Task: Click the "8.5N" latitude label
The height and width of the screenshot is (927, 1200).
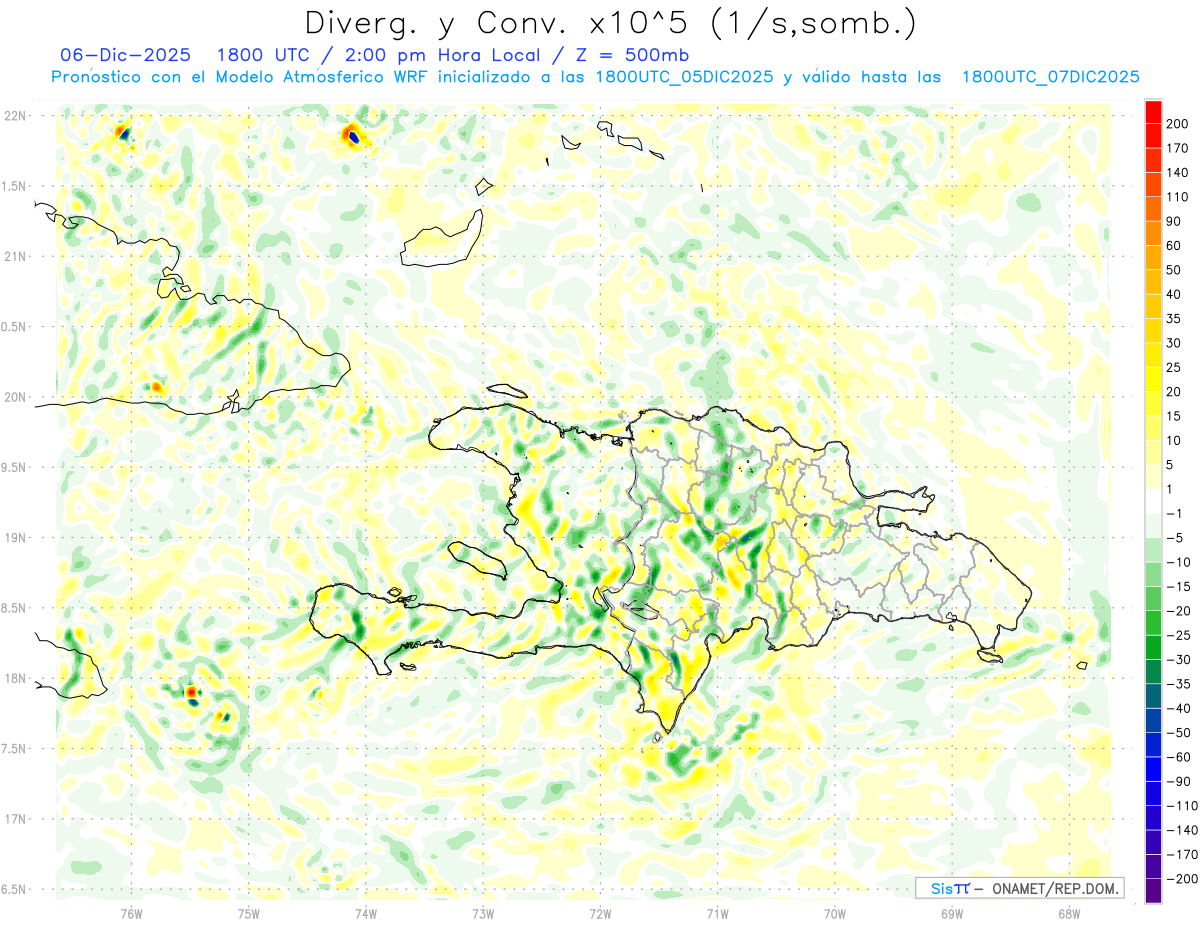Action: pos(15,608)
